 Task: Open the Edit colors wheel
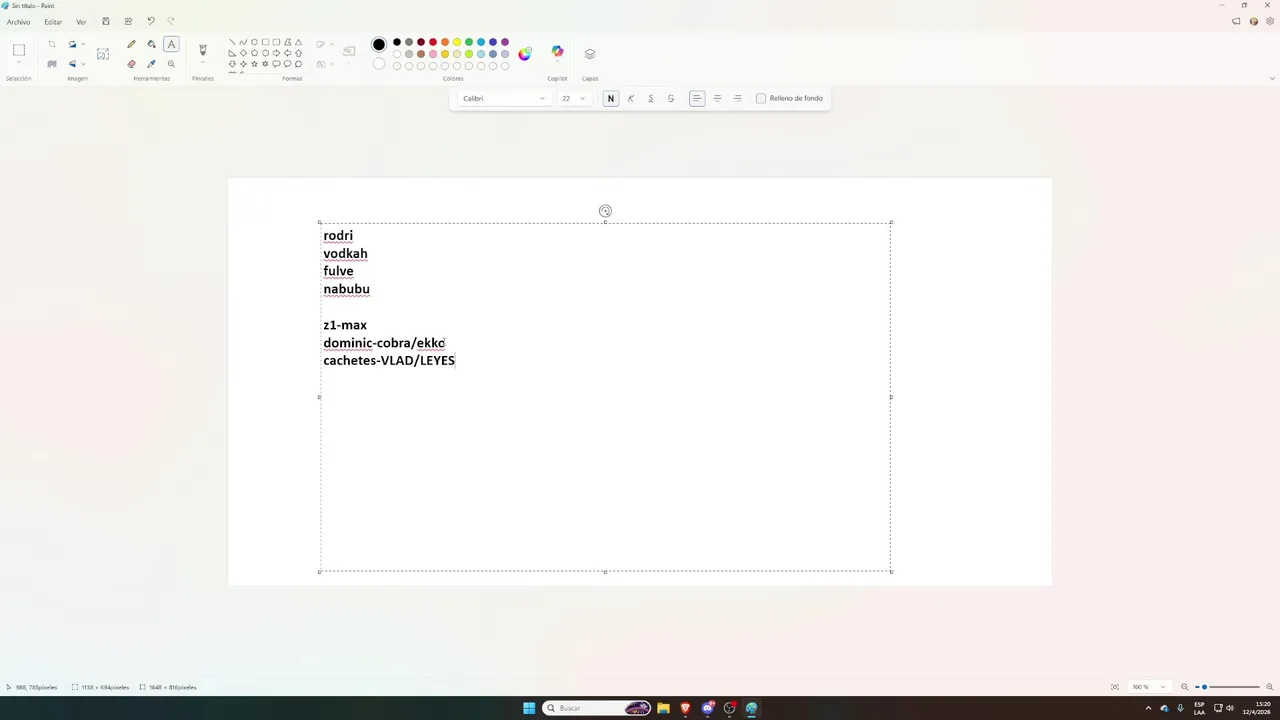(525, 53)
